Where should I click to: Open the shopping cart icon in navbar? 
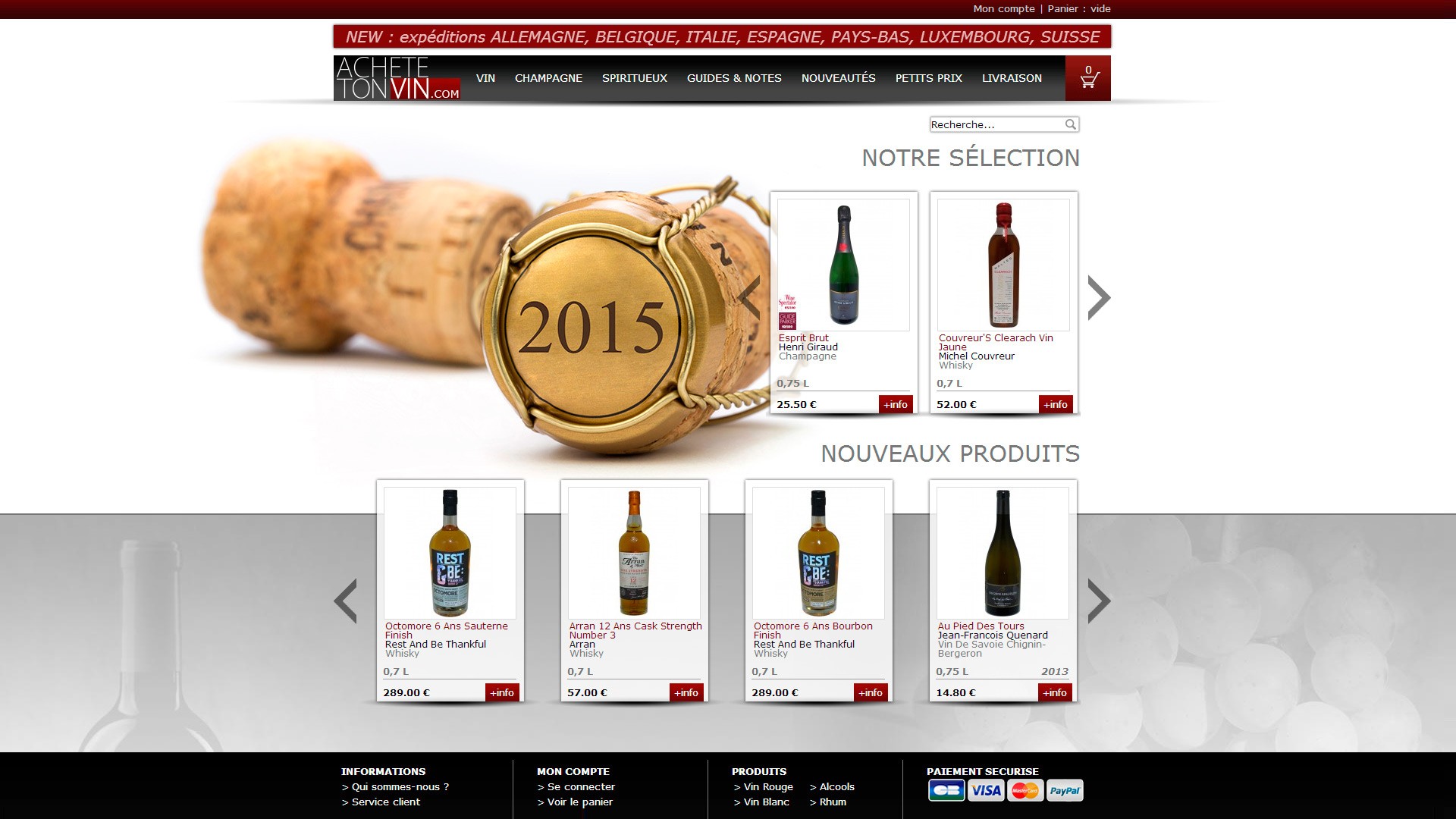click(x=1088, y=77)
